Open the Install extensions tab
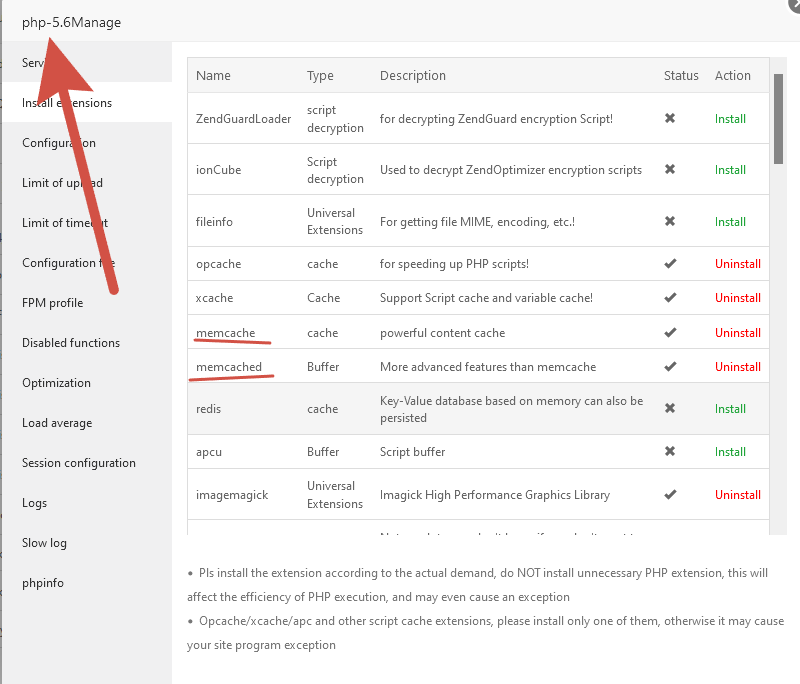 tap(67, 103)
